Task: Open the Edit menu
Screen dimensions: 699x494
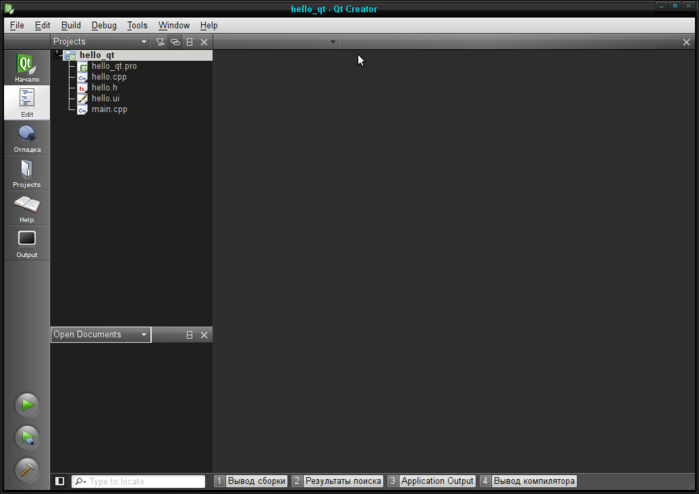Action: click(43, 25)
